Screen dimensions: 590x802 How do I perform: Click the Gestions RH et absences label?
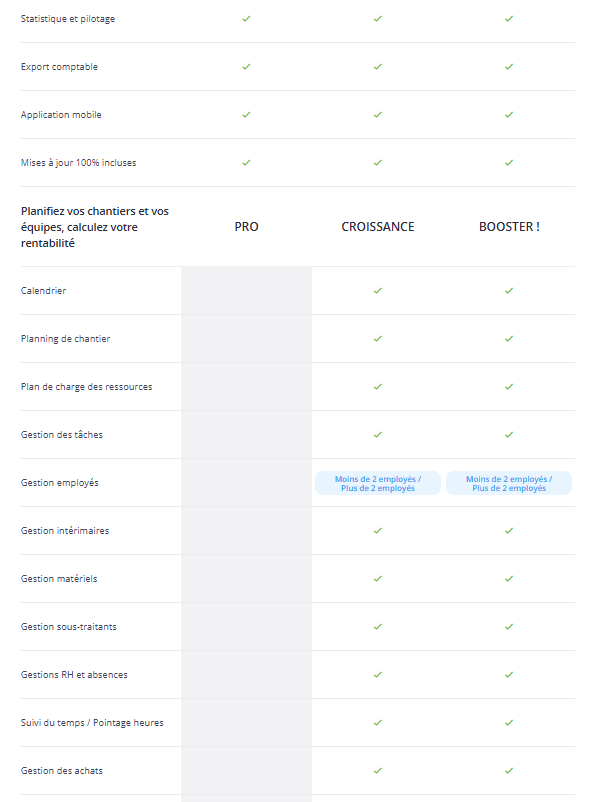coord(74,675)
